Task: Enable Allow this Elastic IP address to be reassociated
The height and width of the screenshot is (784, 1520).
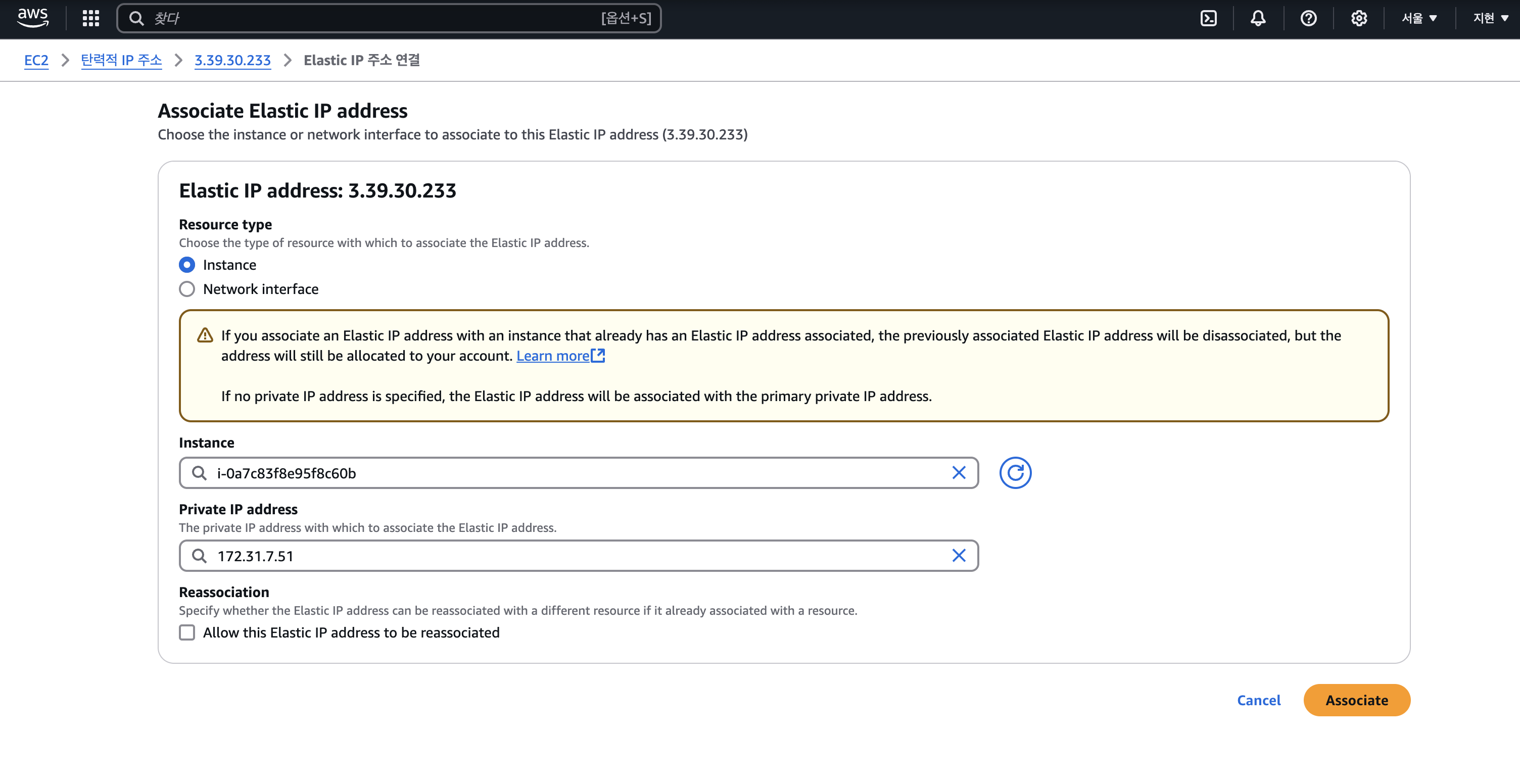Action: [x=187, y=632]
